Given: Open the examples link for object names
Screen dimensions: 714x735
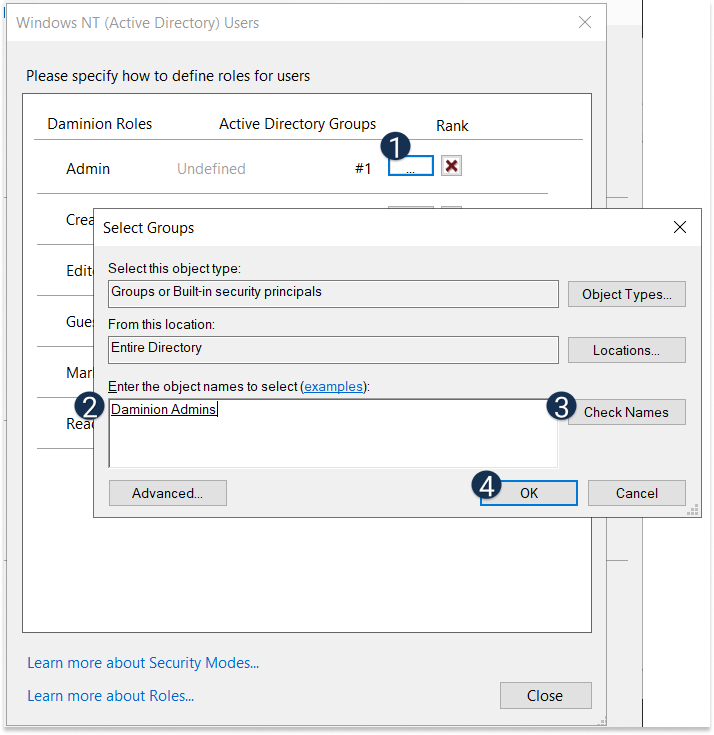Looking at the screenshot, I should pos(334,386).
